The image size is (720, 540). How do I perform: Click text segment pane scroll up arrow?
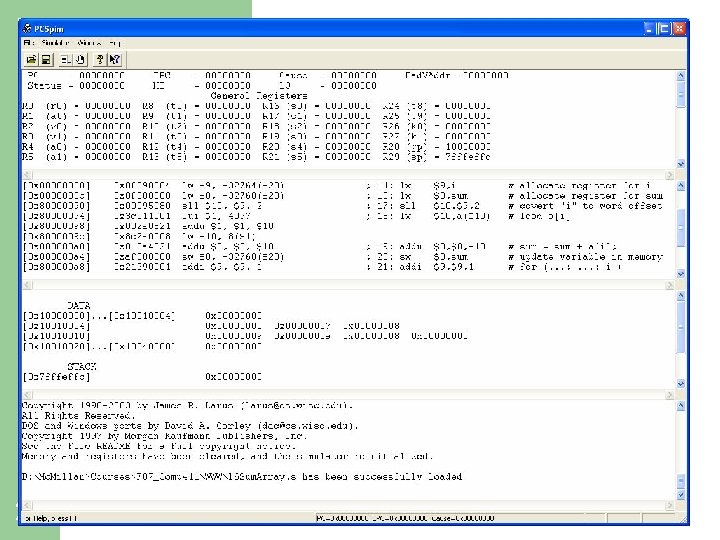pos(681,186)
